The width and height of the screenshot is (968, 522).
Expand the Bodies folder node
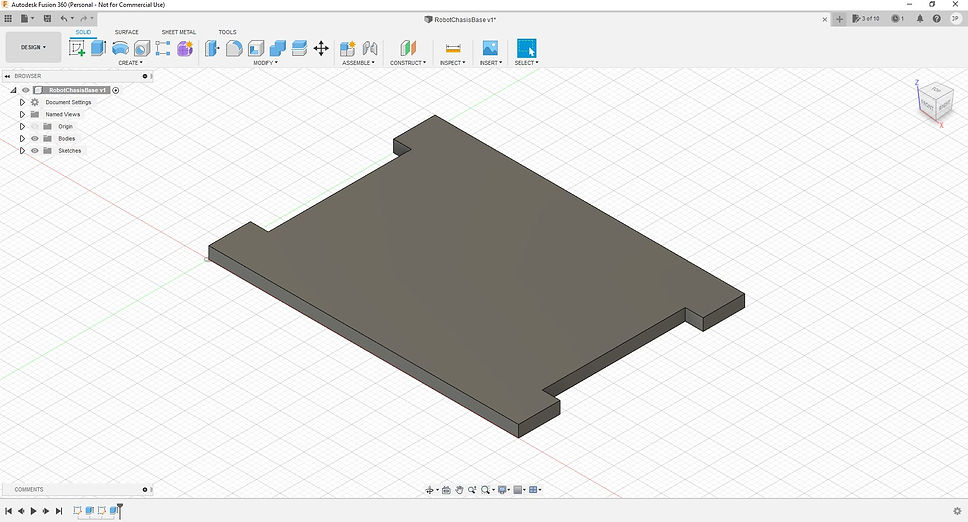[22, 139]
